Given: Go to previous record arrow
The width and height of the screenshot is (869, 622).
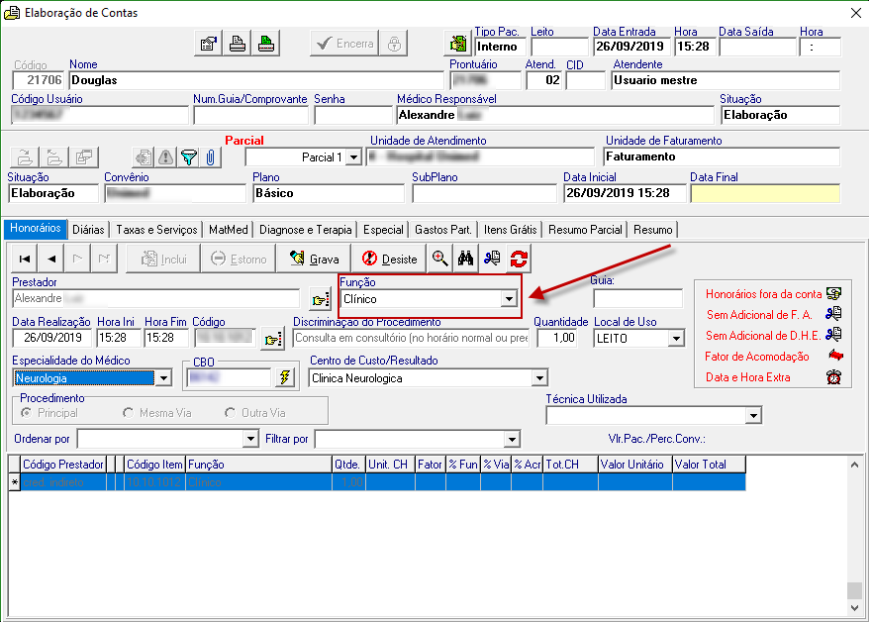Looking at the screenshot, I should click(51, 258).
